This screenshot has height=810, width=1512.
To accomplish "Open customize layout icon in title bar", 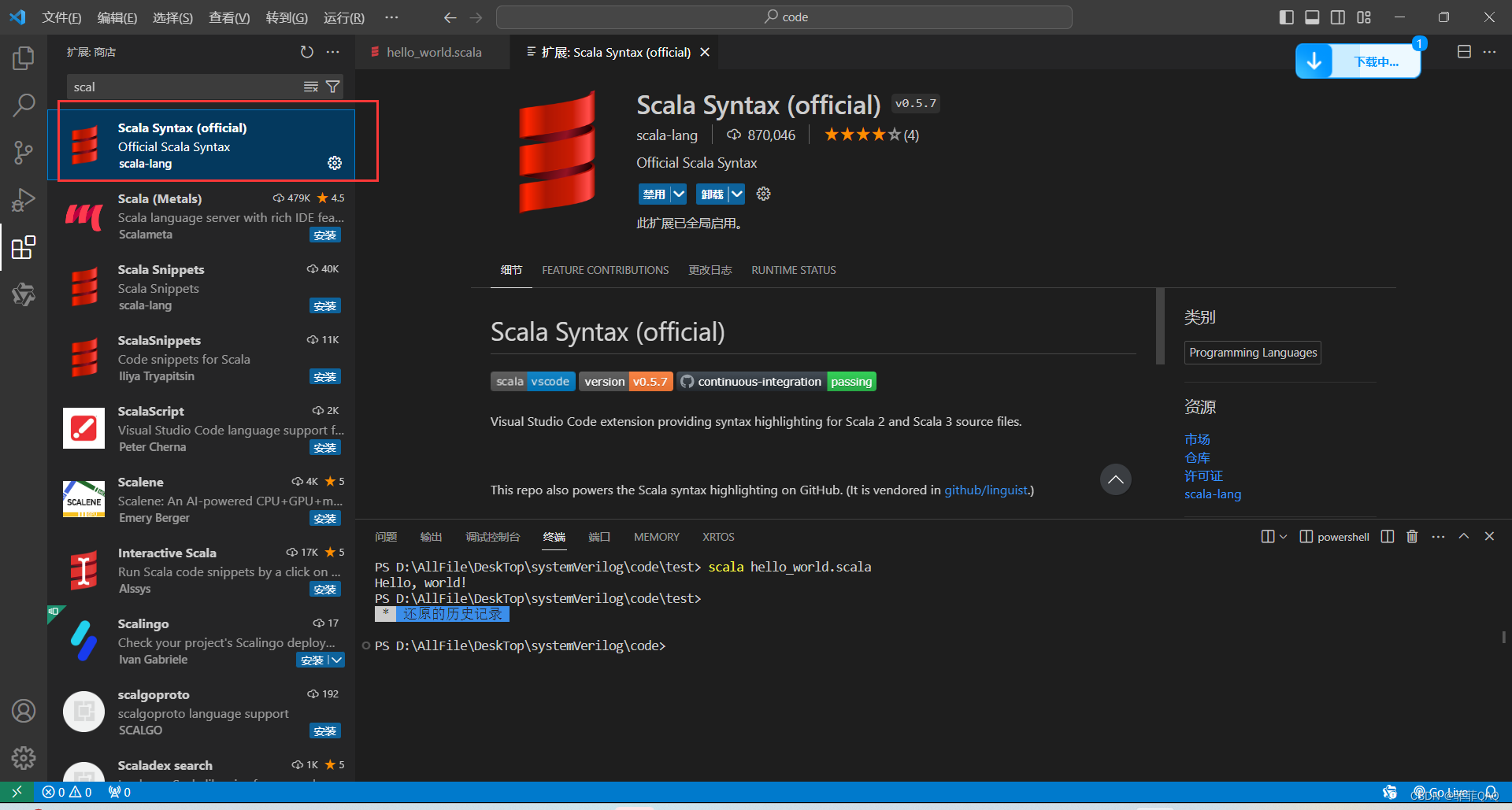I will [x=1364, y=17].
